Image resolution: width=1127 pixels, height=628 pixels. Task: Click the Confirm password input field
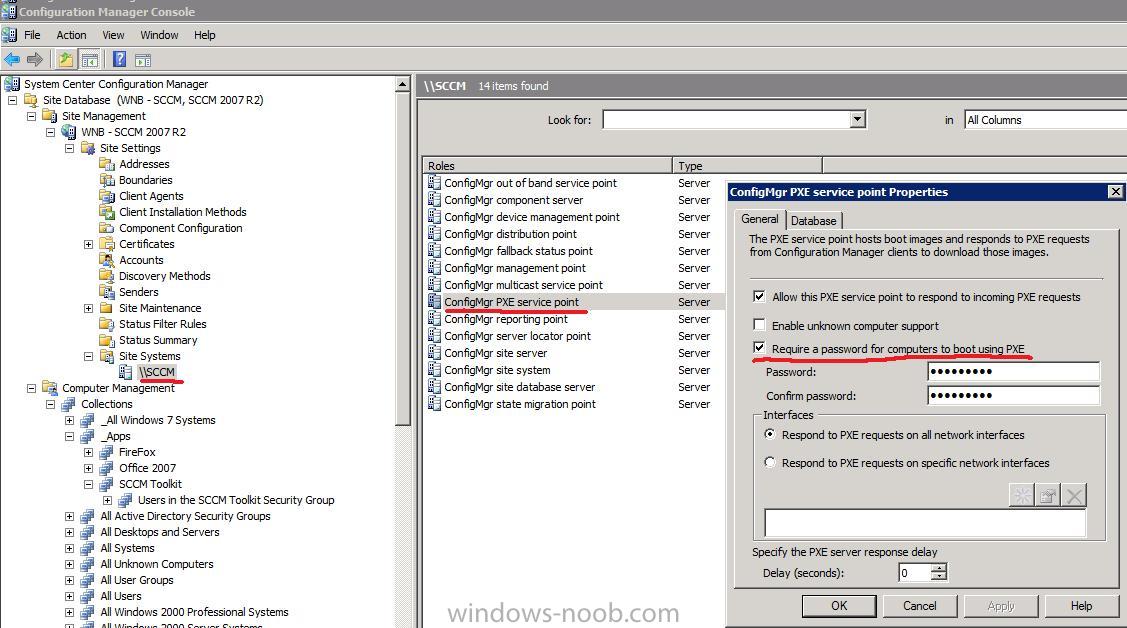(1013, 395)
